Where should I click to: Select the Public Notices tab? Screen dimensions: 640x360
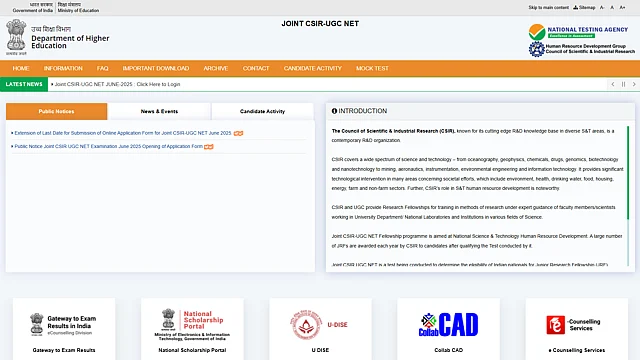pyautogui.click(x=56, y=111)
